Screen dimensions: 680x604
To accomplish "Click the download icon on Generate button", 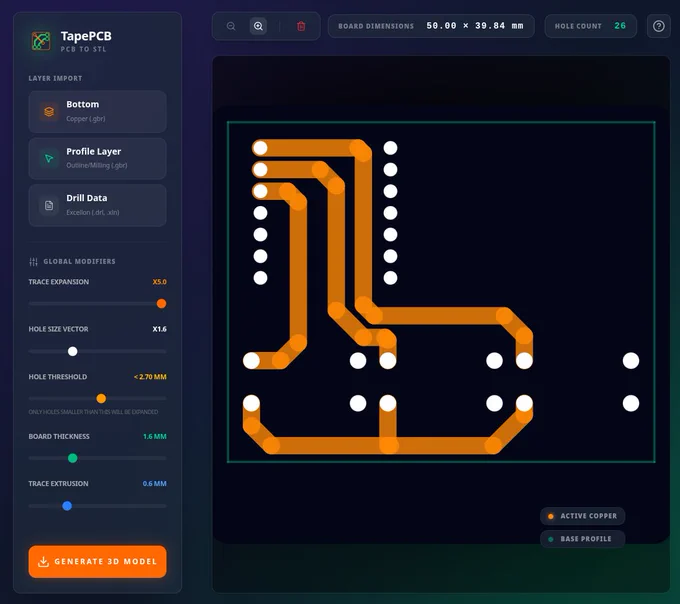I will click(x=43, y=562).
